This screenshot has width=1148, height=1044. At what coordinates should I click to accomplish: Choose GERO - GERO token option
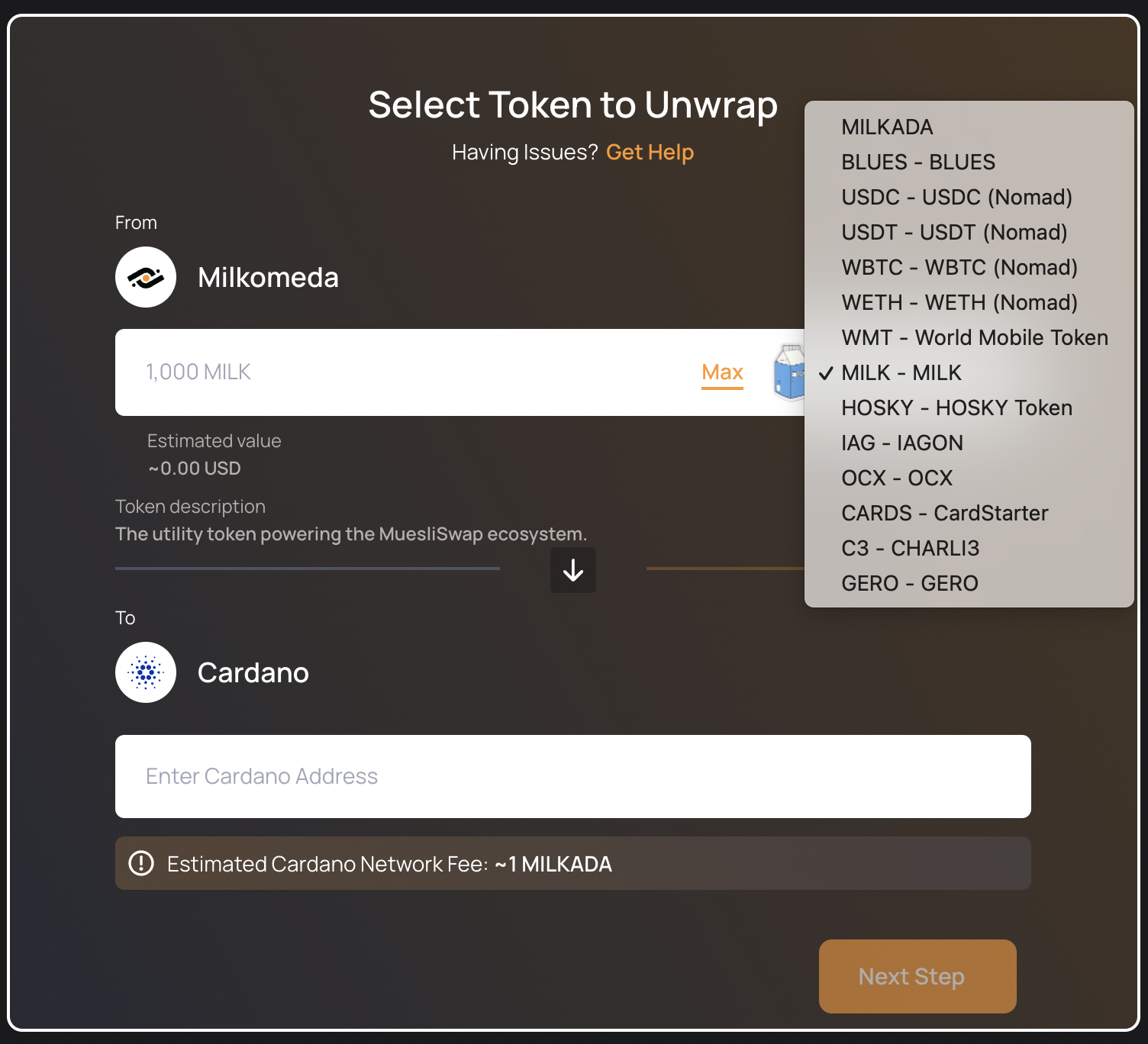[909, 583]
